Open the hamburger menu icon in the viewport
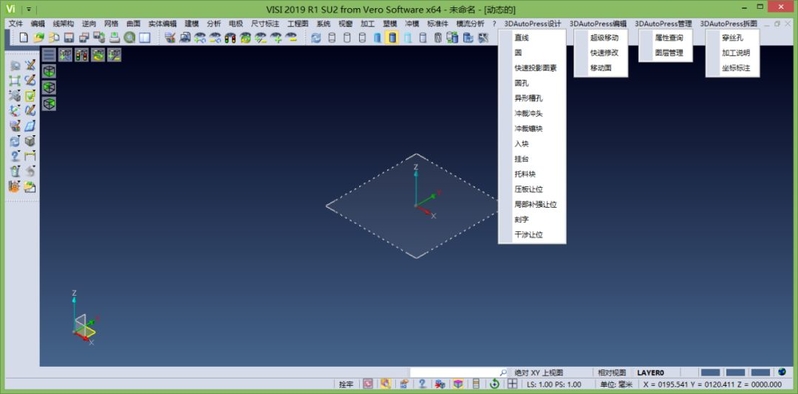The image size is (798, 394). [x=49, y=55]
